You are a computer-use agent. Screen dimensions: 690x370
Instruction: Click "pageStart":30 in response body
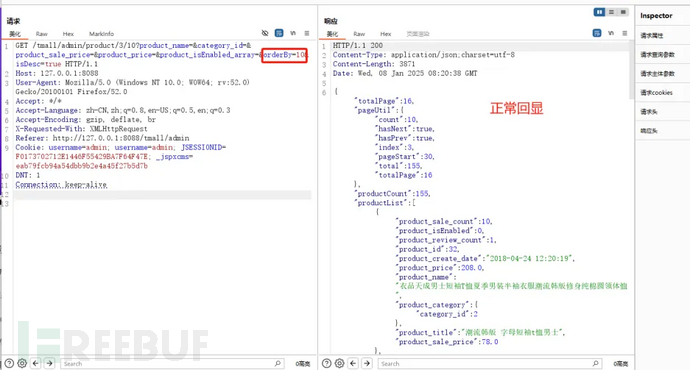pos(405,157)
